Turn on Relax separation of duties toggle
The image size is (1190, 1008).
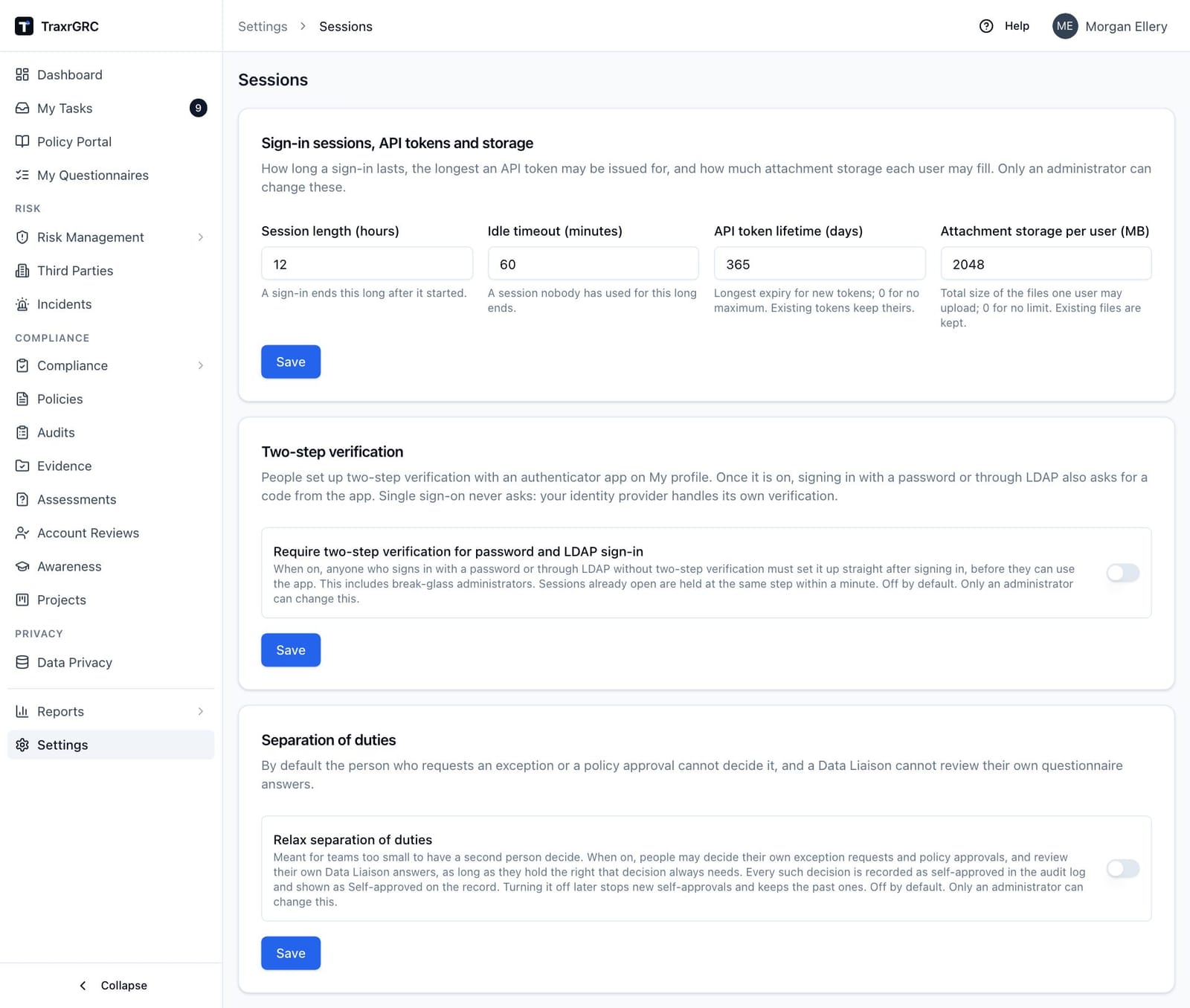1122,868
